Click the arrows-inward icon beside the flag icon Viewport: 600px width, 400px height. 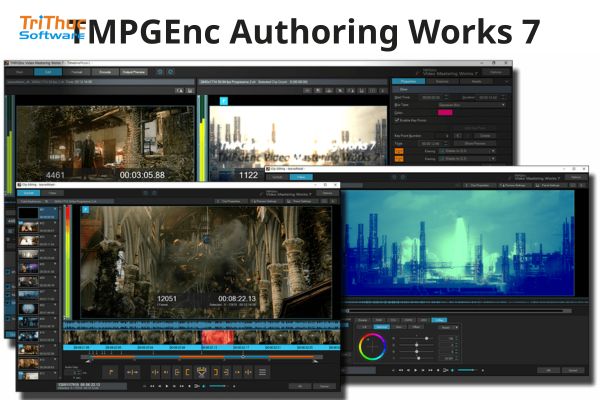tap(132, 372)
